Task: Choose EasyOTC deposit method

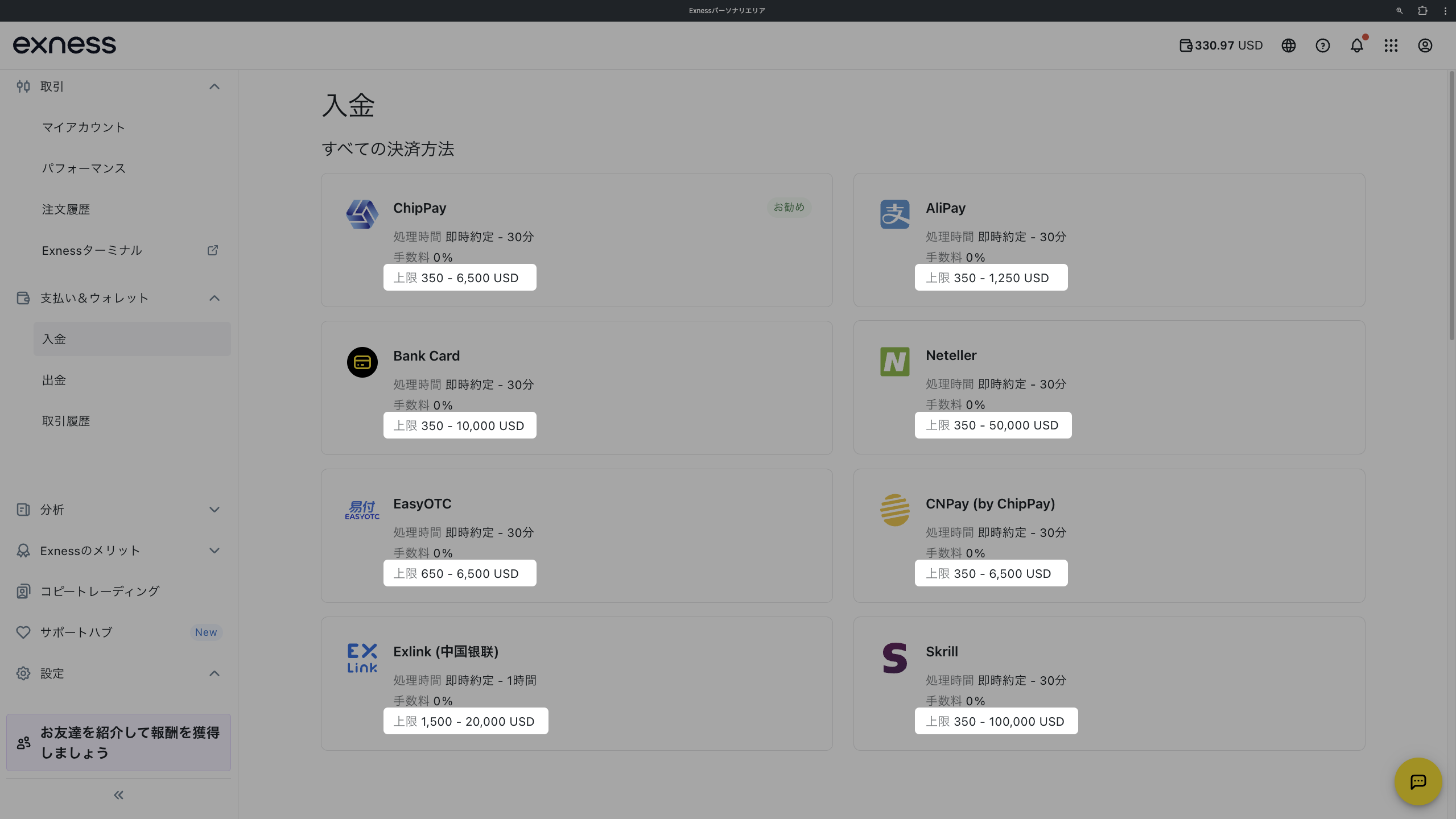Action: [576, 536]
